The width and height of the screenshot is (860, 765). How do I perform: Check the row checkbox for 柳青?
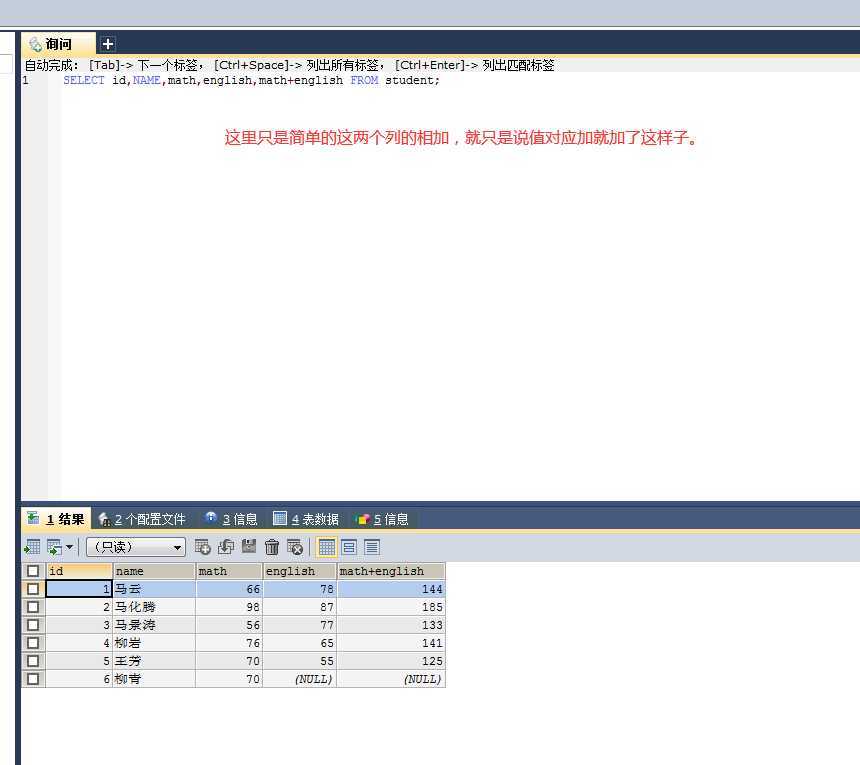click(x=33, y=679)
